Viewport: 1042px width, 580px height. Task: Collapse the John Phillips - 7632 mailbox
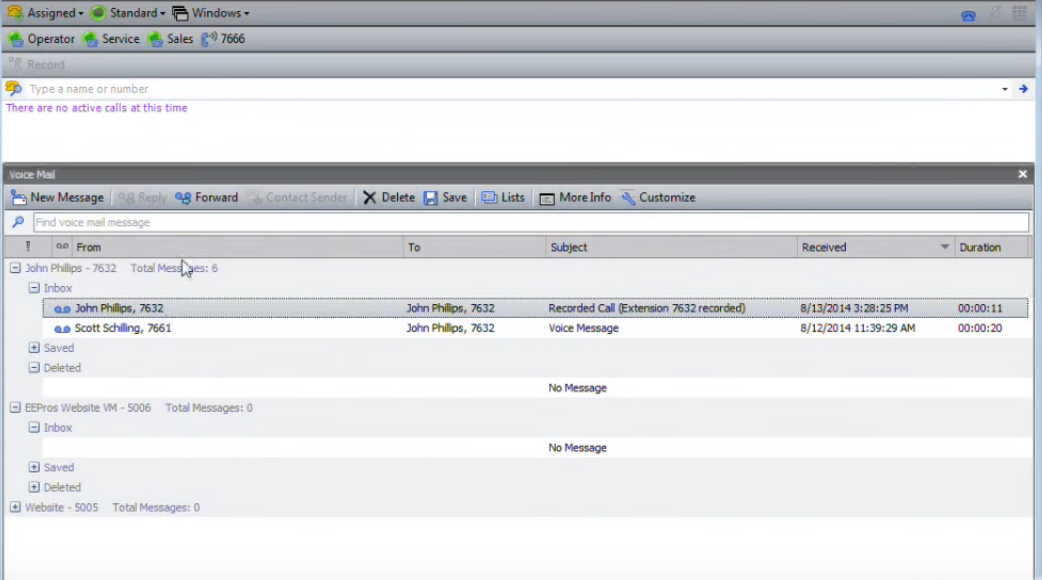[x=15, y=268]
